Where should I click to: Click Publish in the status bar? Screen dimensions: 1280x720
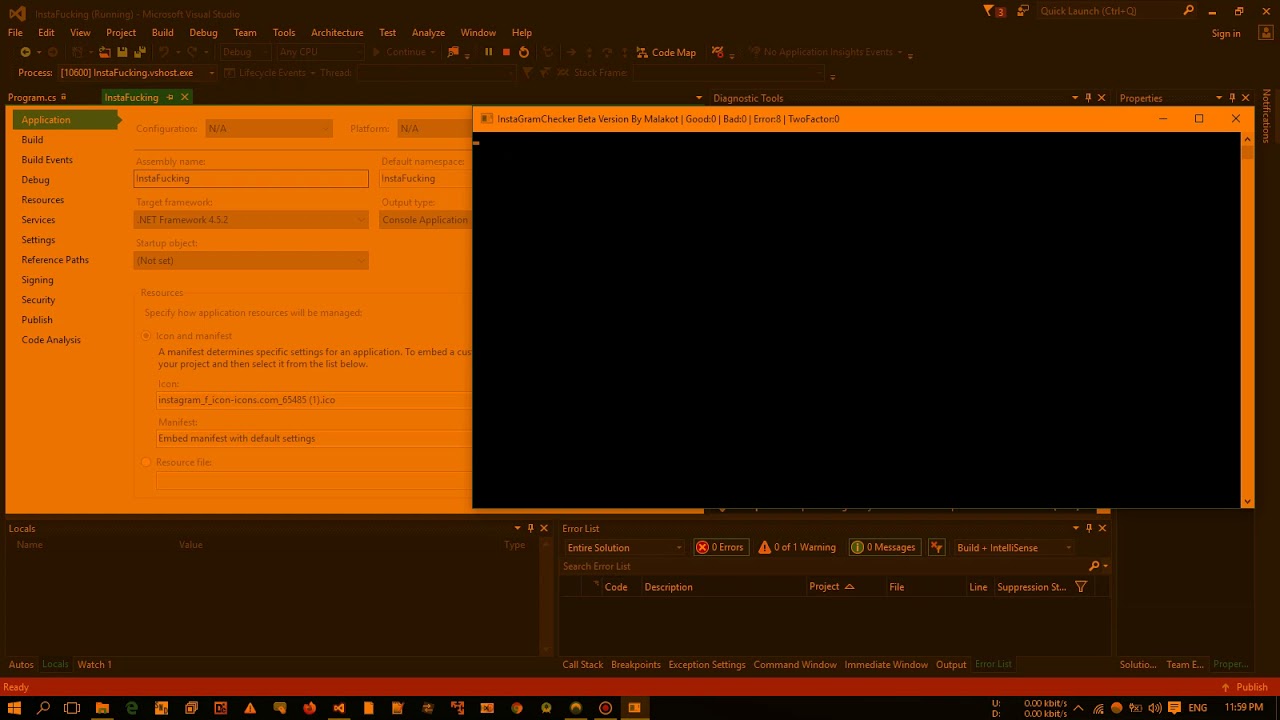(x=1245, y=687)
